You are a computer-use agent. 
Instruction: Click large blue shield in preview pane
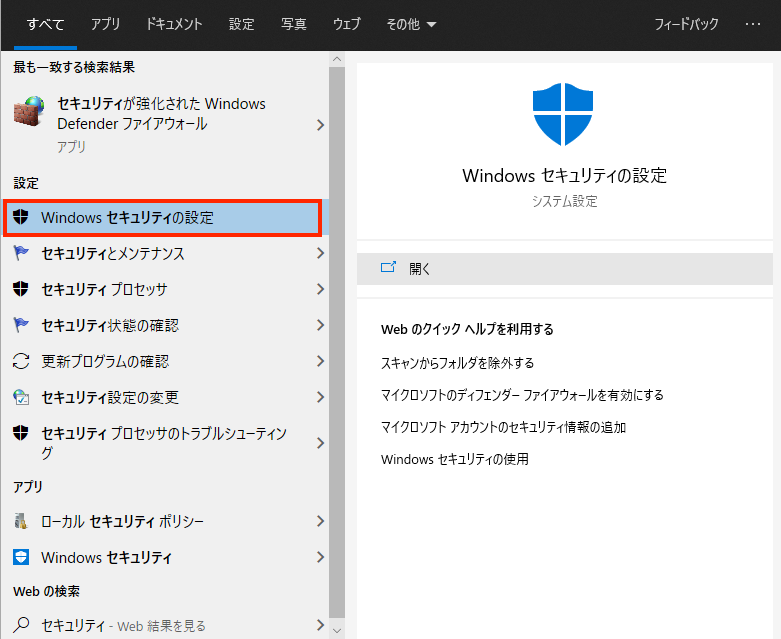tap(563, 114)
